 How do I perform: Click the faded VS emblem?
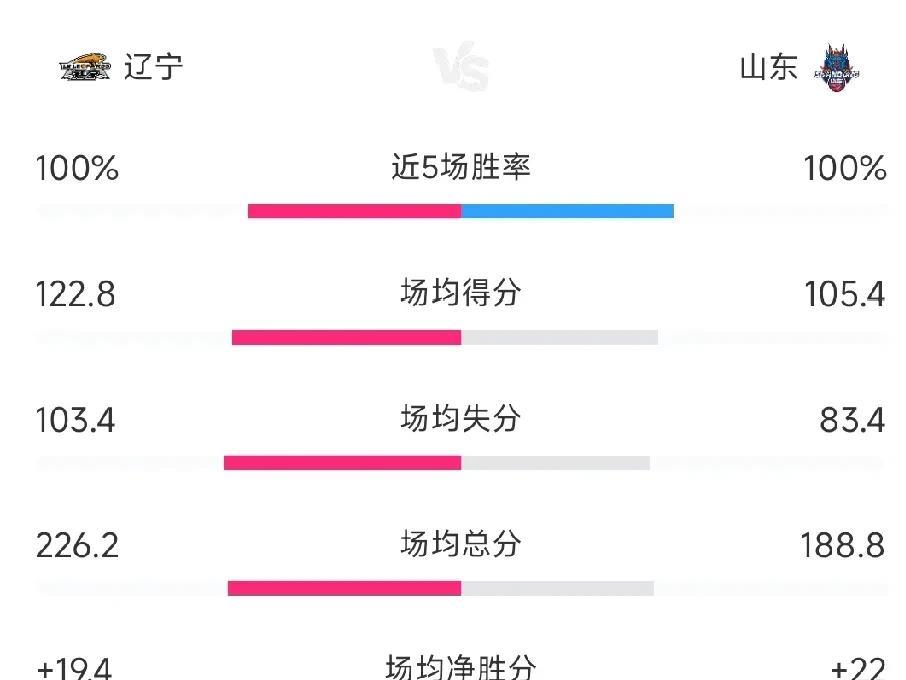[x=461, y=66]
